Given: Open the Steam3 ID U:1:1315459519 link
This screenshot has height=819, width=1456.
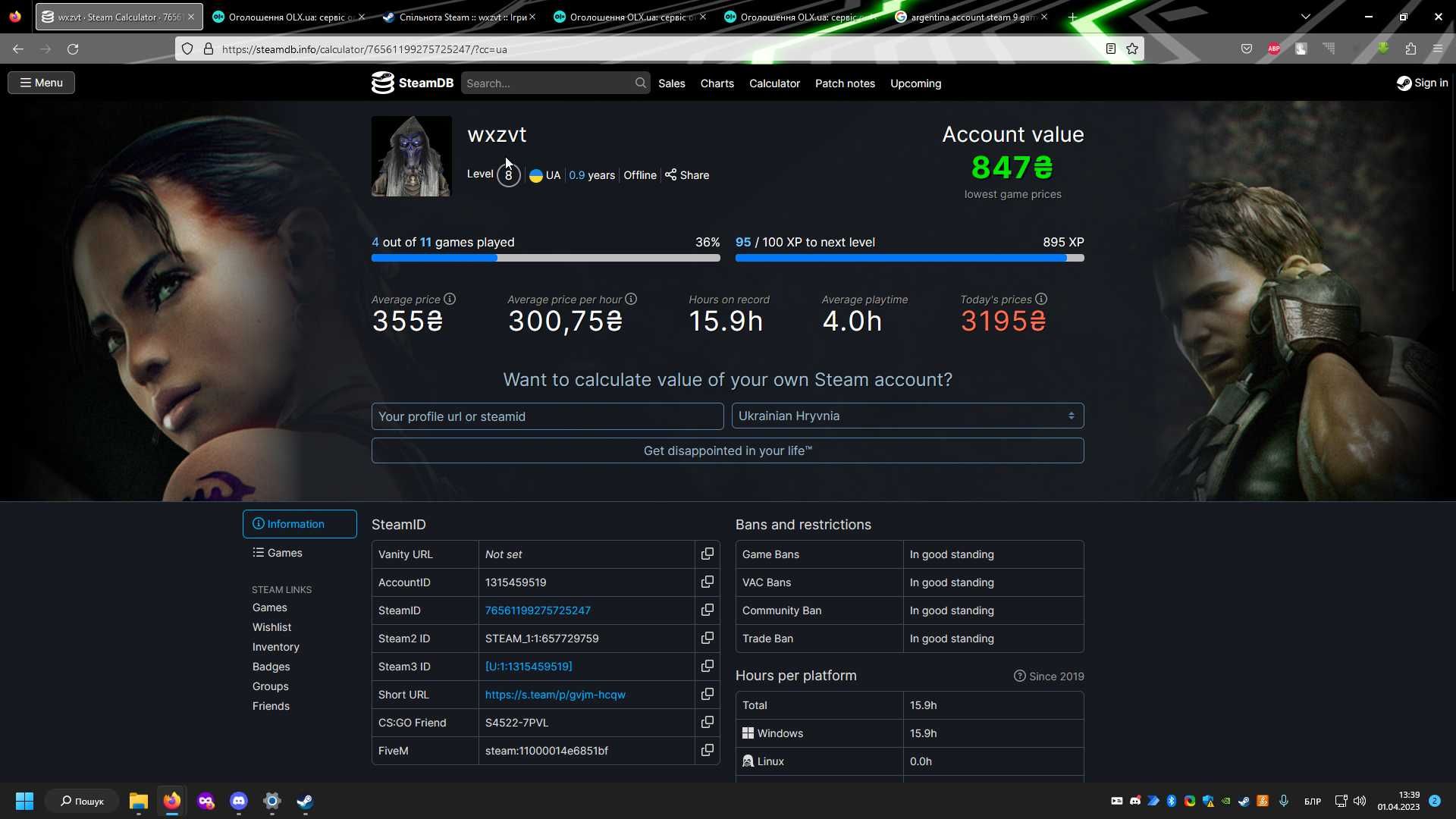Looking at the screenshot, I should 529,667.
